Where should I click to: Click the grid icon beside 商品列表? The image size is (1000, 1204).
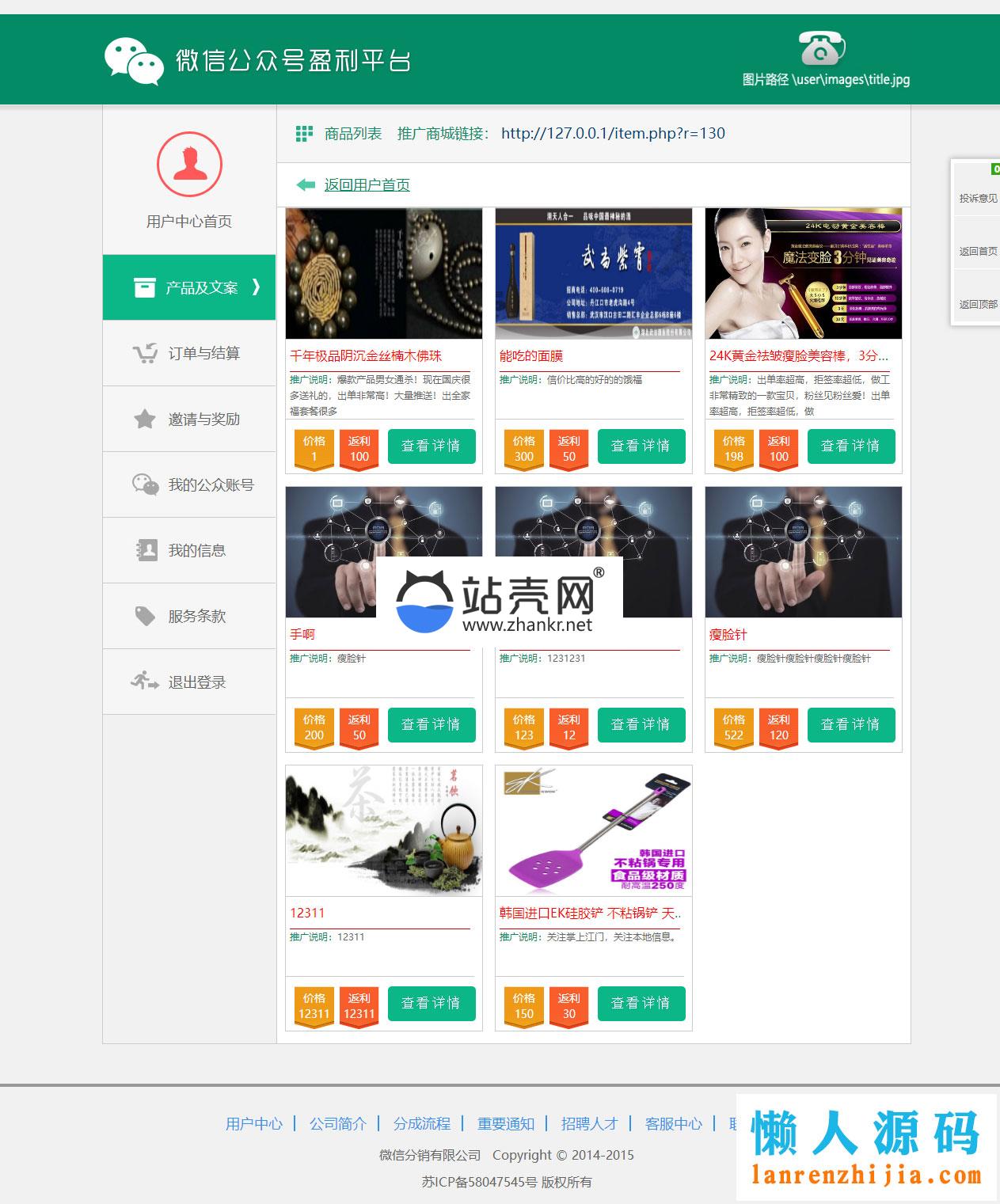[304, 134]
